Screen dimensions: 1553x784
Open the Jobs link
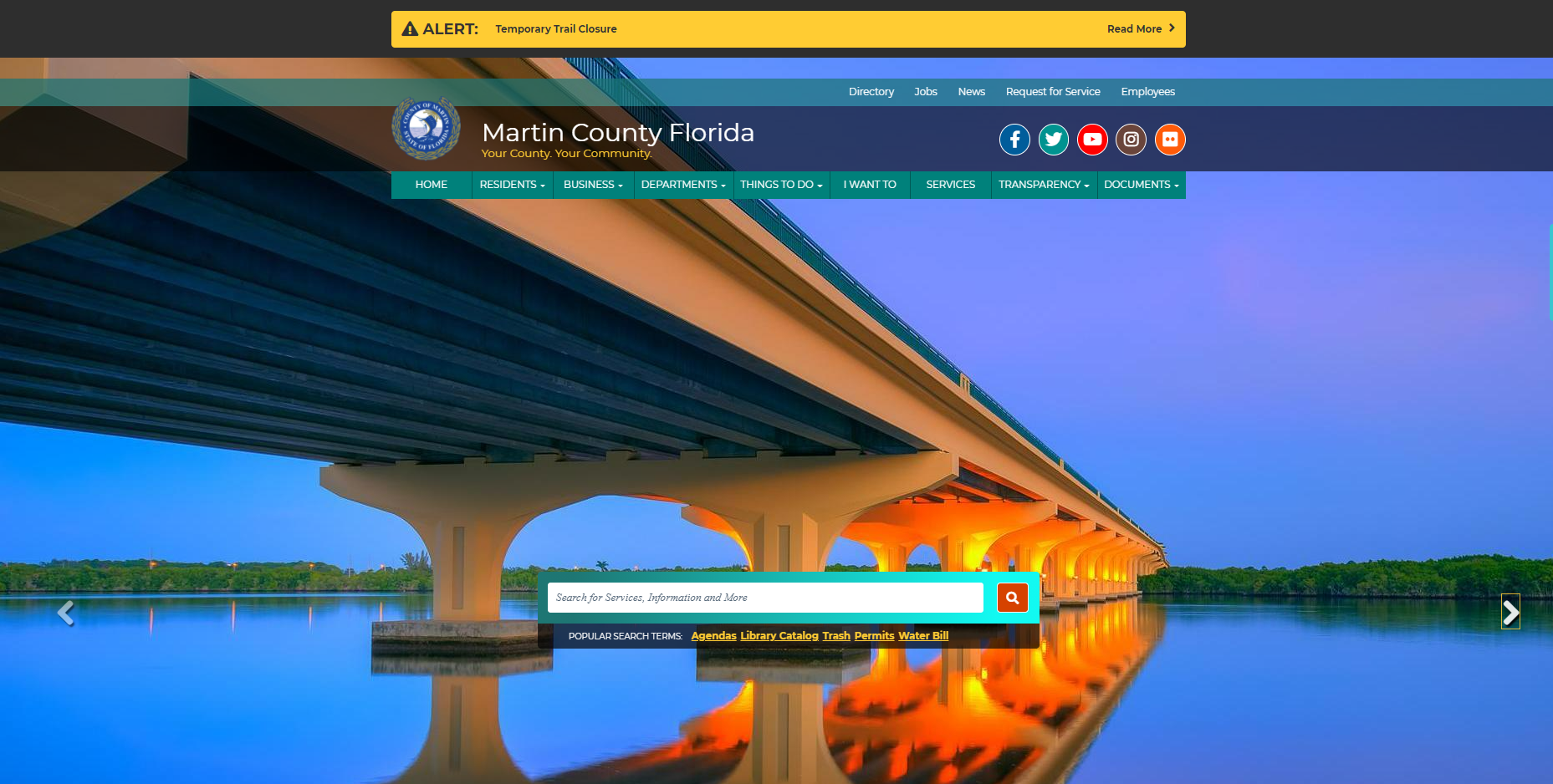point(926,92)
